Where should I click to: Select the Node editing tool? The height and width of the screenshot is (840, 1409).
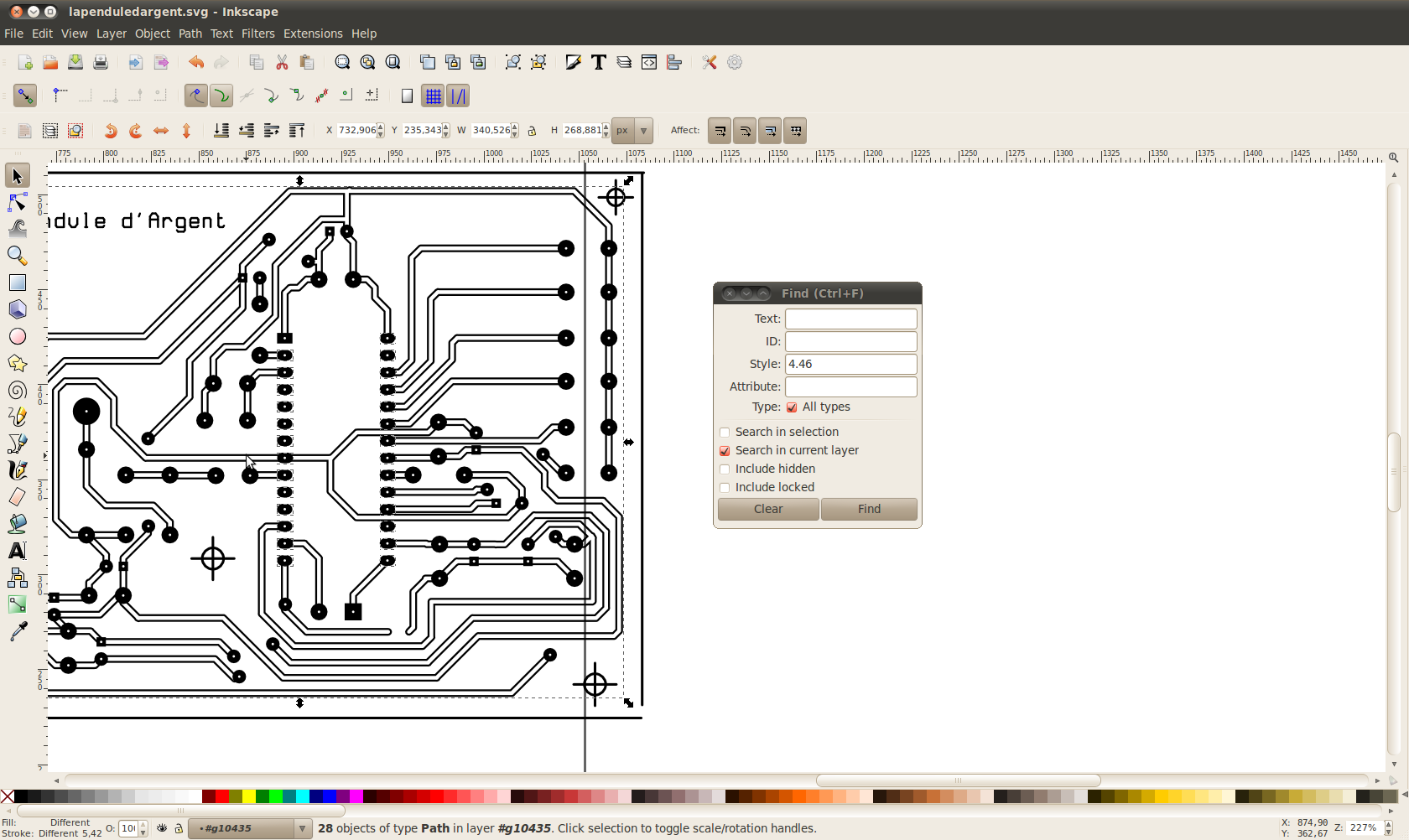coord(17,203)
